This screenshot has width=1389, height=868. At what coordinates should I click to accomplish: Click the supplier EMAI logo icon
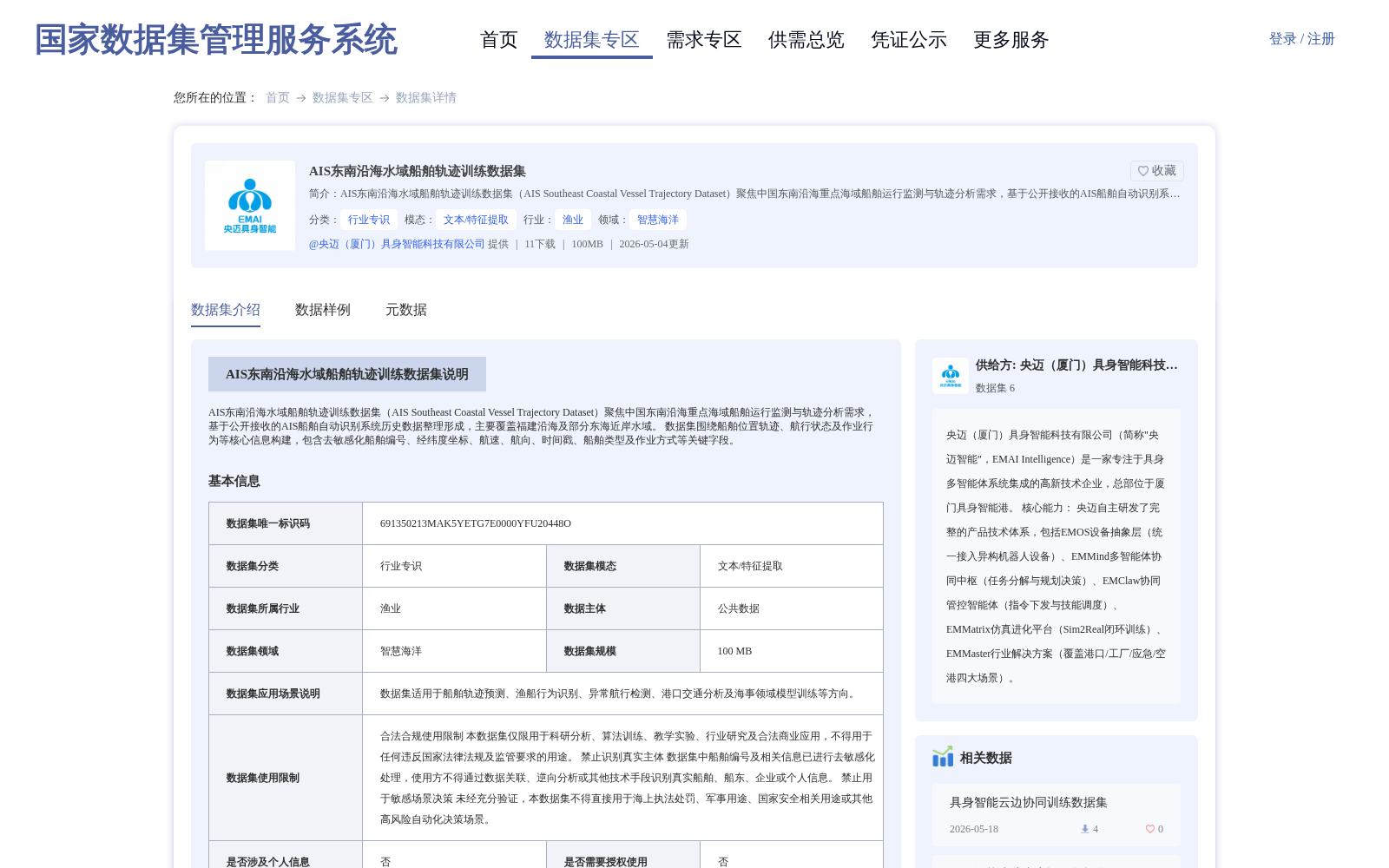pos(951,376)
